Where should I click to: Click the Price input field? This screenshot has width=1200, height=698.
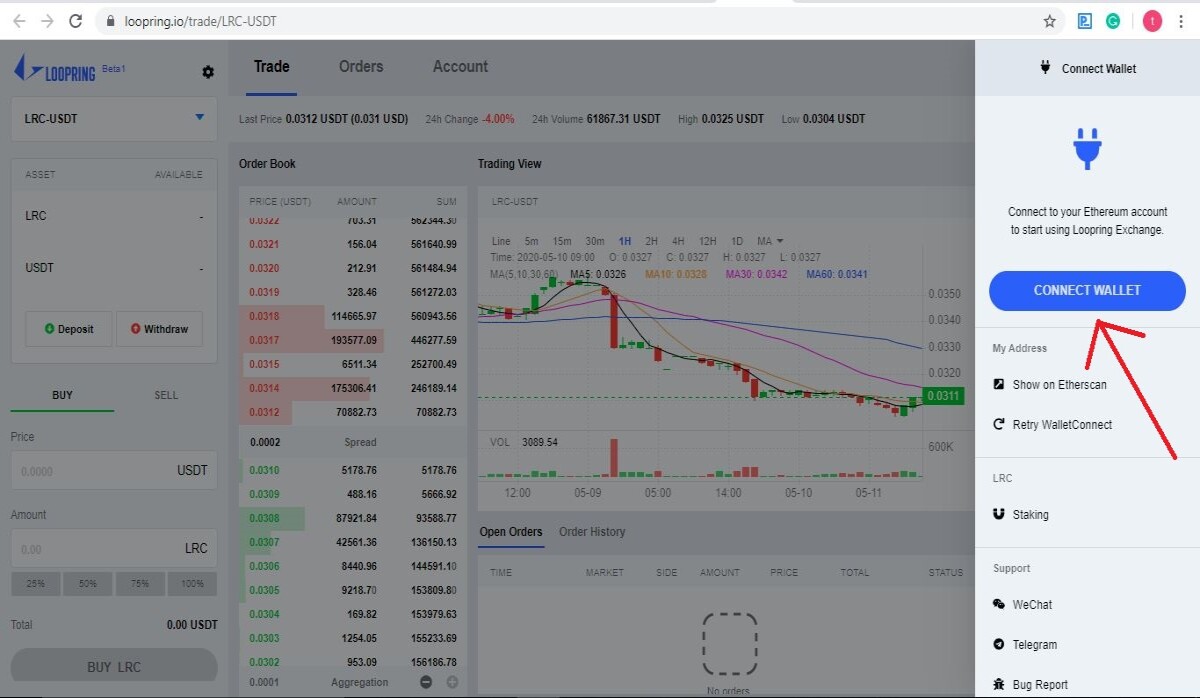114,470
